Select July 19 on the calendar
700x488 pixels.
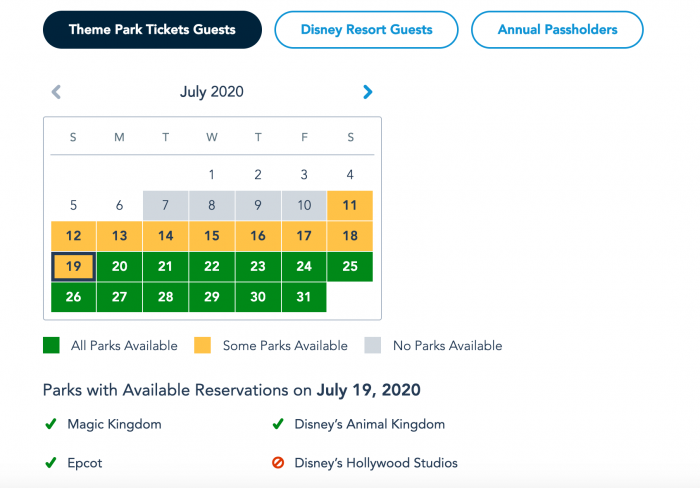[x=73, y=267]
